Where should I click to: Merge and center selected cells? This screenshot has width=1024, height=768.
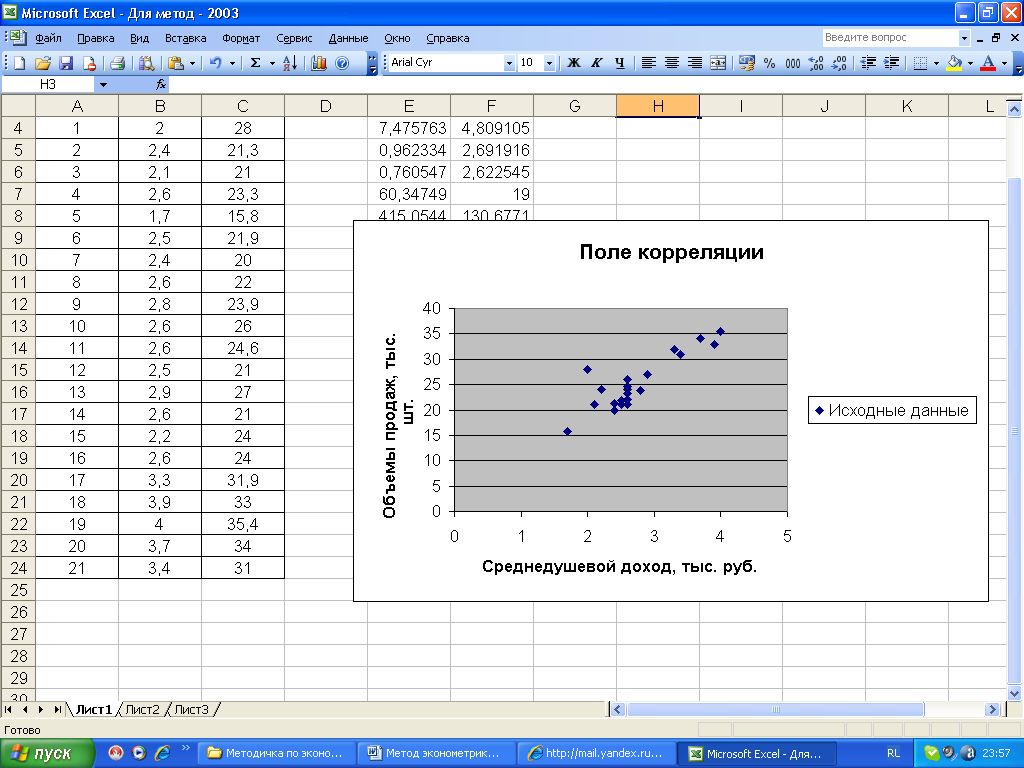click(718, 63)
